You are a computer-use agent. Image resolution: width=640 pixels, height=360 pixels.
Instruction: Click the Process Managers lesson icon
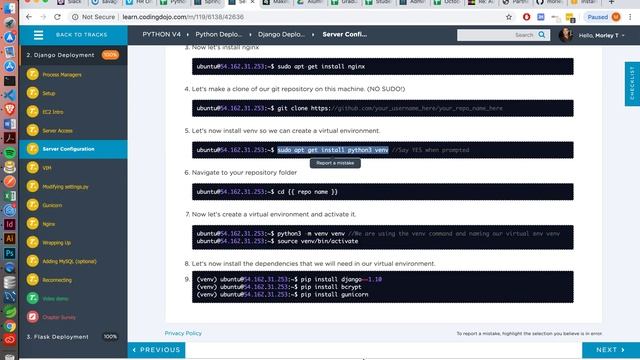coord(33,74)
